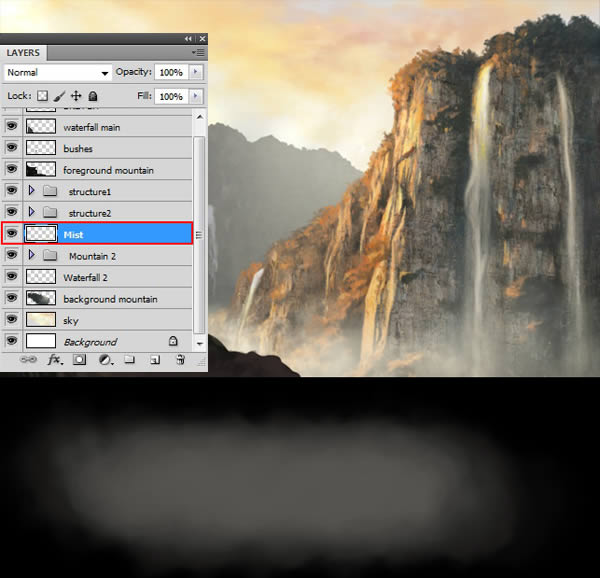Click the bushes layer thumbnail
Image resolution: width=600 pixels, height=578 pixels.
[41, 148]
